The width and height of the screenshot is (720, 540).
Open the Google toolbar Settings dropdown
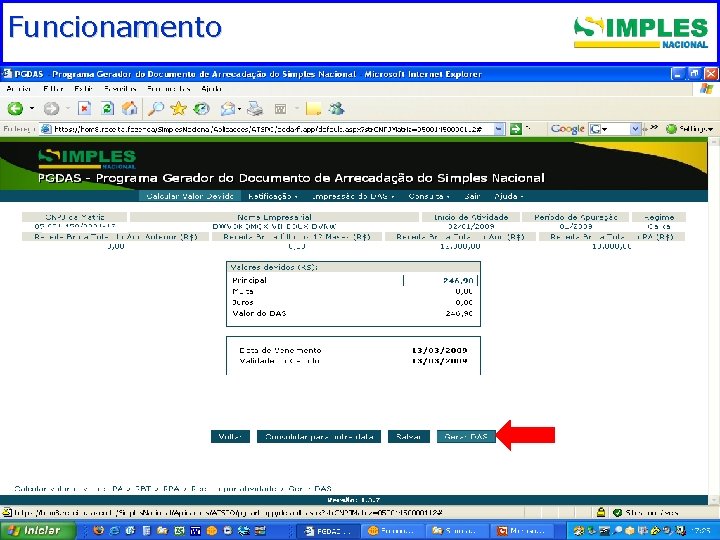(x=689, y=129)
